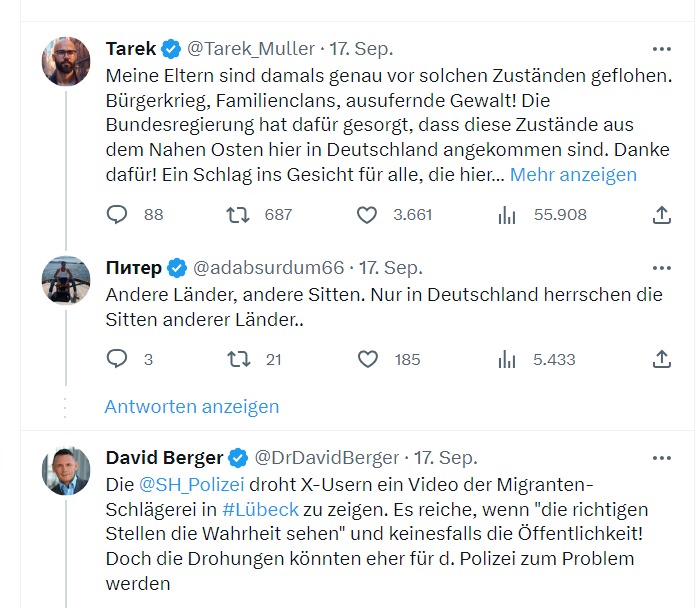This screenshot has height=608, width=697.
Task: Like Tarek's tweet
Action: point(367,214)
